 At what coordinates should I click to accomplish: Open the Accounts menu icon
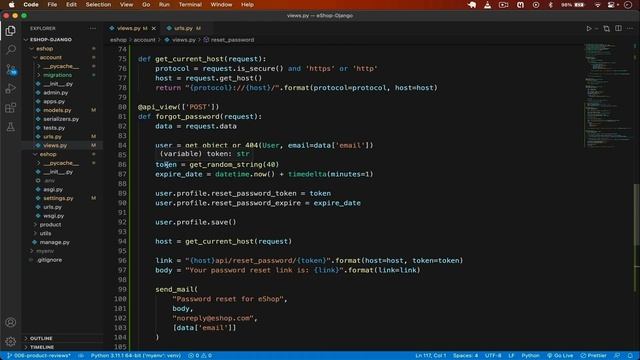coord(11,322)
